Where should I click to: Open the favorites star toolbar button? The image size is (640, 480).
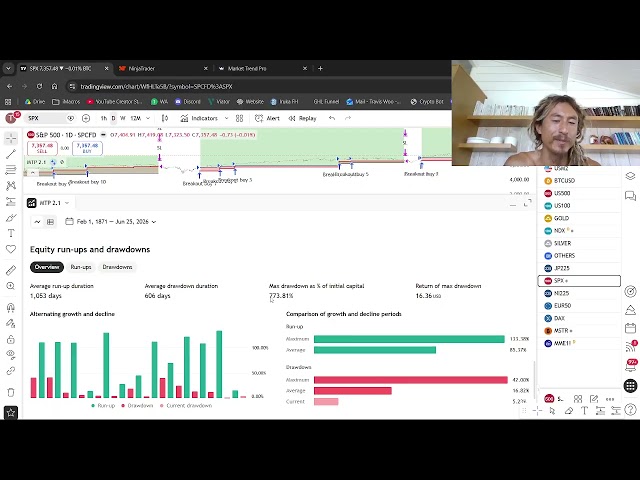11,413
